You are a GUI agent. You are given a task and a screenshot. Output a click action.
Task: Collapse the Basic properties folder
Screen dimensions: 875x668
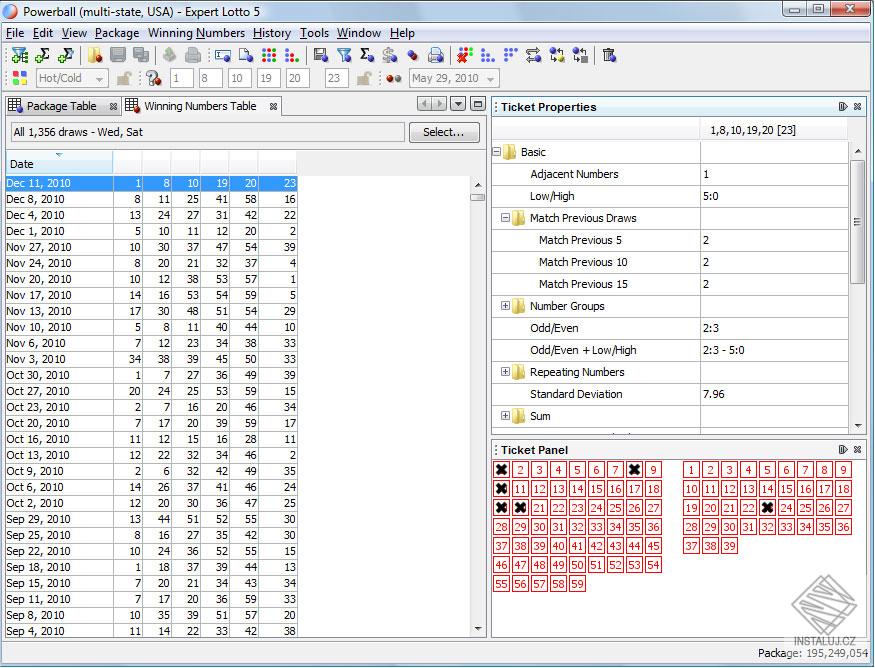tap(497, 151)
